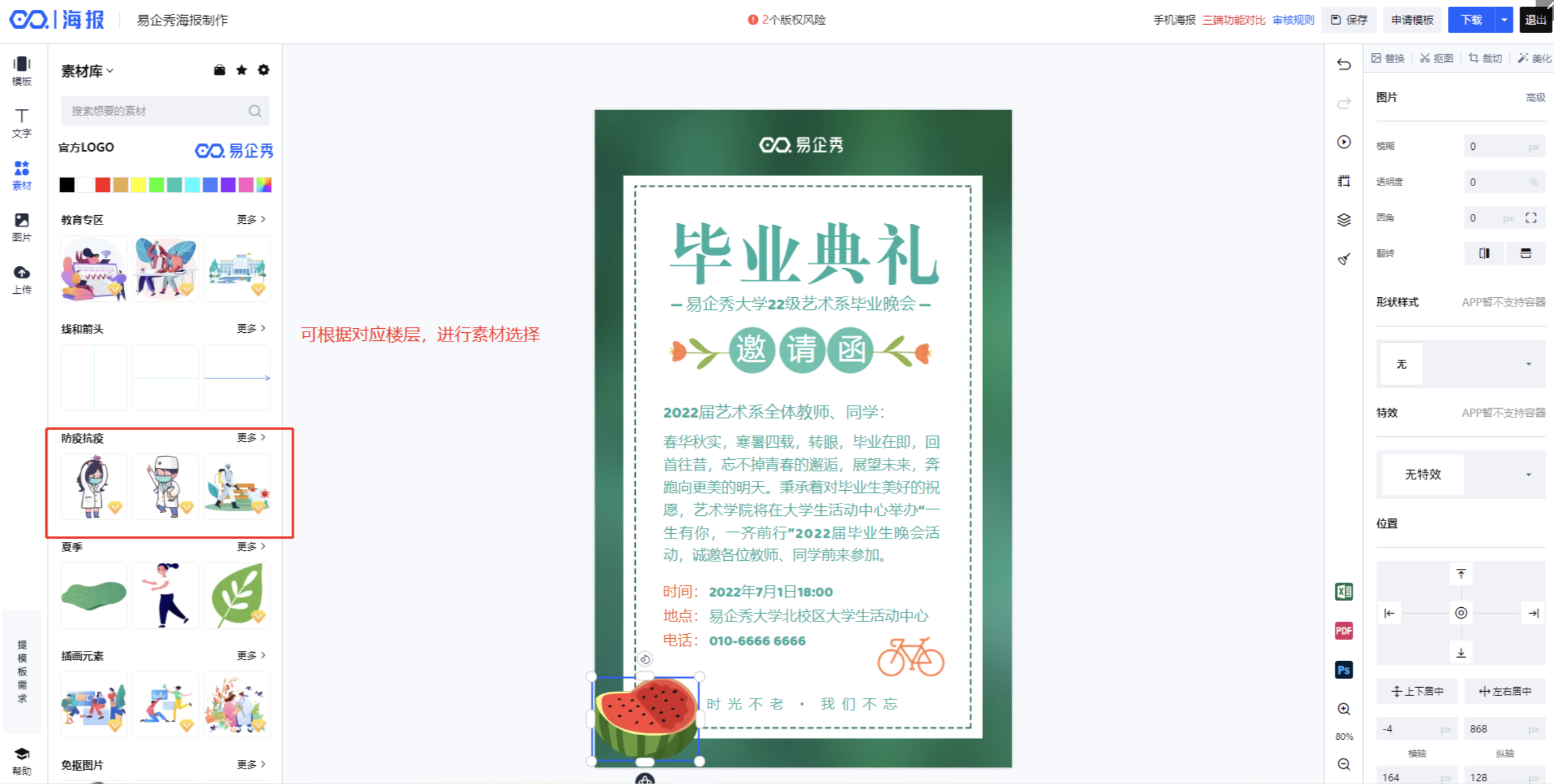Toggle individual corner radius icon
Screen dimensions: 1554x784
click(1530, 218)
